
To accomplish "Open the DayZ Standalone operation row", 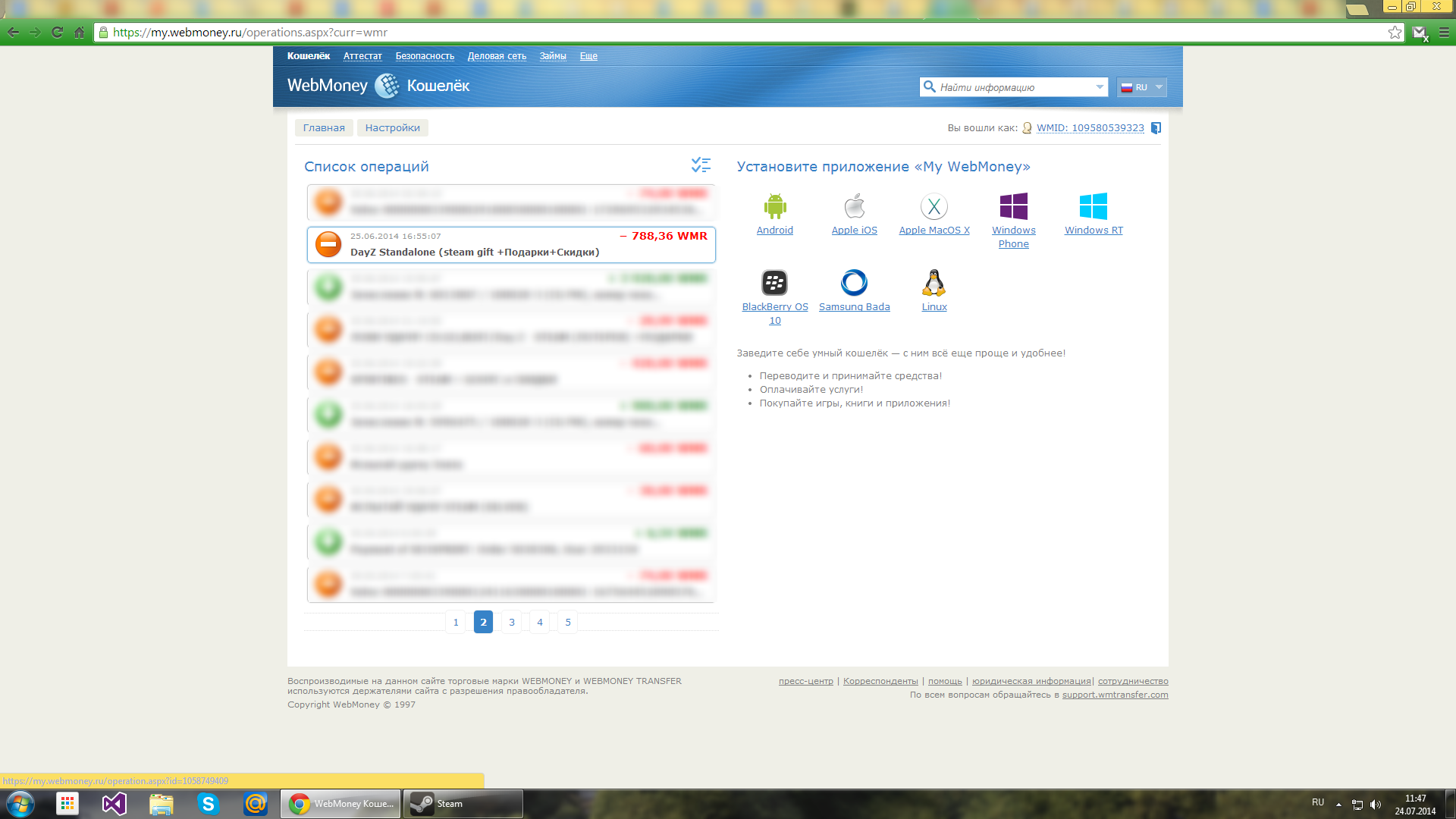I will point(511,245).
